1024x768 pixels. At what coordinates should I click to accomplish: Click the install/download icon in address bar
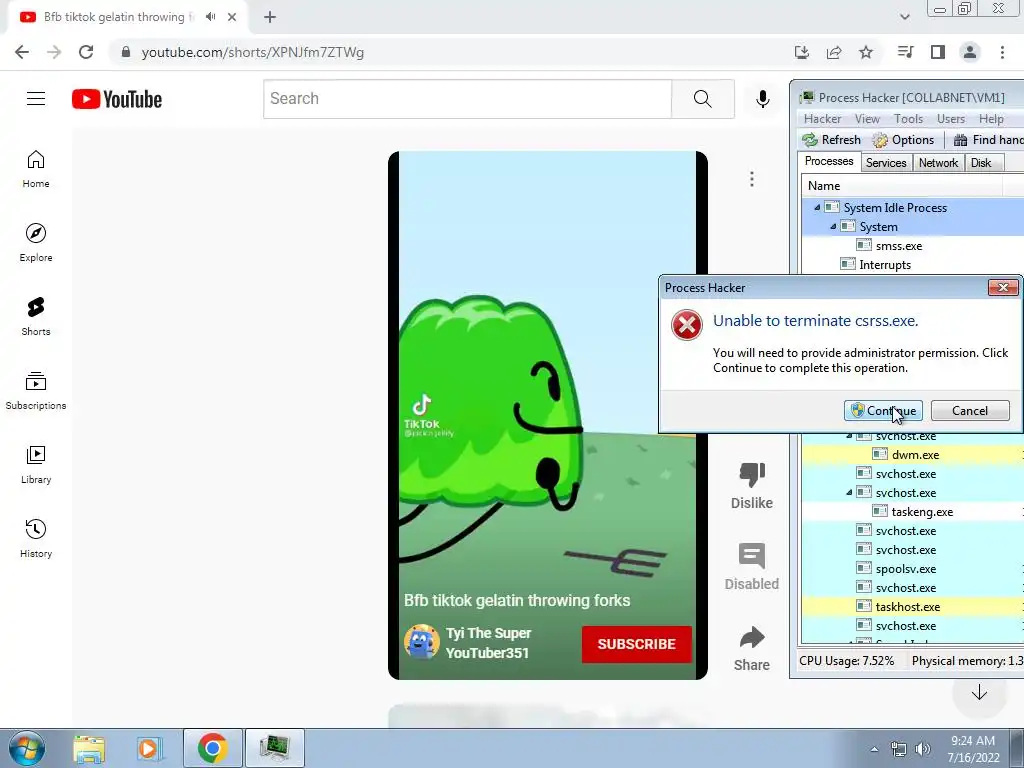[x=802, y=52]
